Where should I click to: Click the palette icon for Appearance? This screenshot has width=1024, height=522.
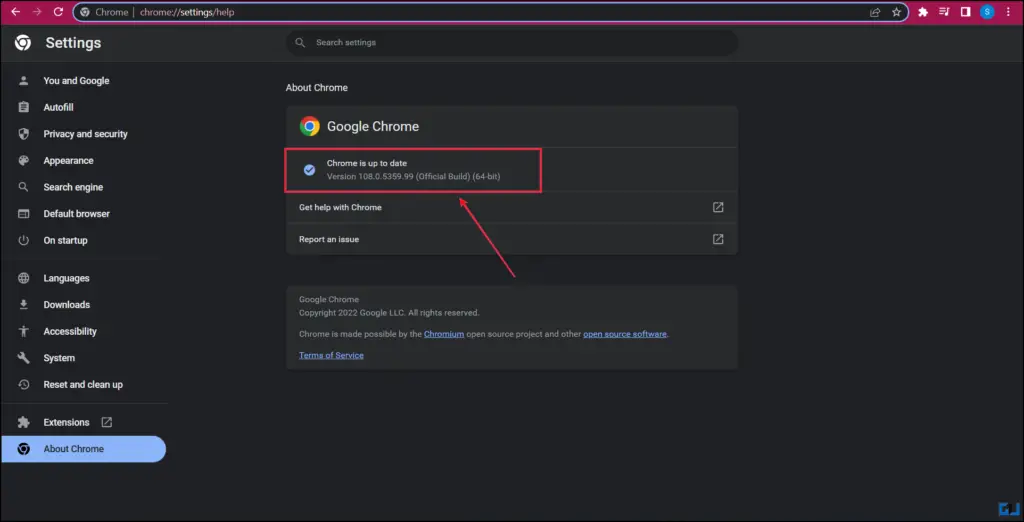pyautogui.click(x=24, y=161)
